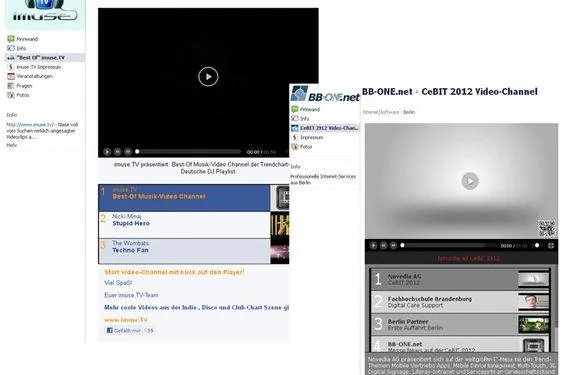Skip to previous track in CeBIT player
Image resolution: width=562 pixels, height=375 pixels.
(383, 246)
